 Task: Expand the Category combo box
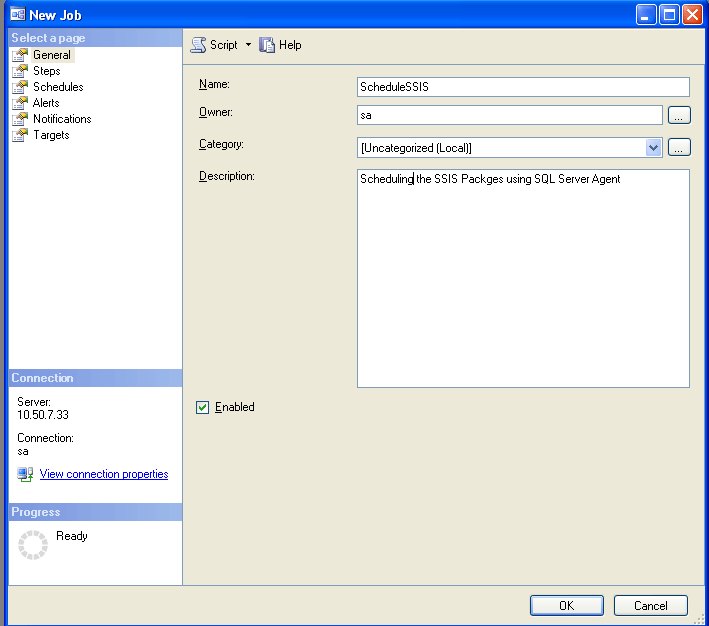pyautogui.click(x=653, y=147)
